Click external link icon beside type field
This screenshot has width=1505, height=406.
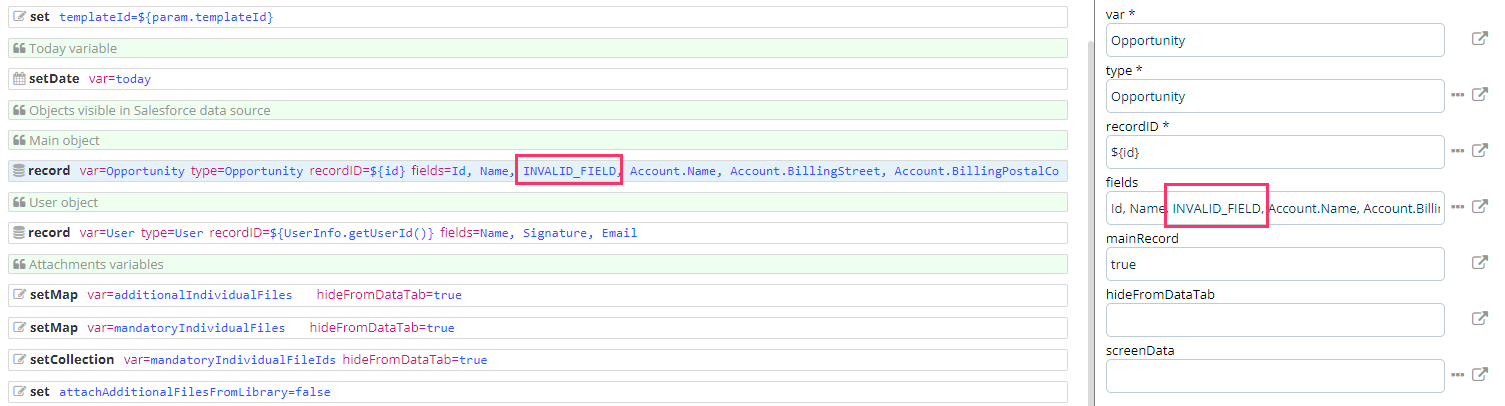pos(1480,95)
